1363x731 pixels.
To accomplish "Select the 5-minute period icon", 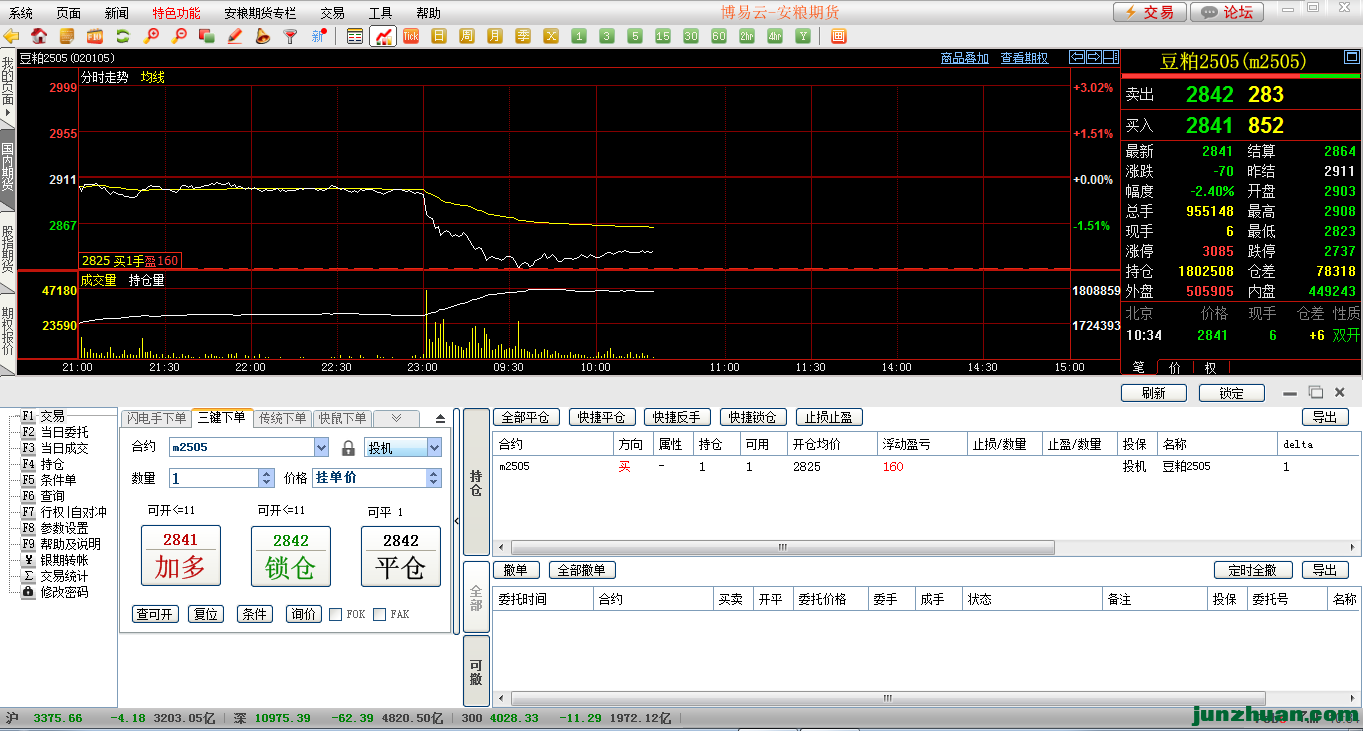I will pyautogui.click(x=635, y=36).
